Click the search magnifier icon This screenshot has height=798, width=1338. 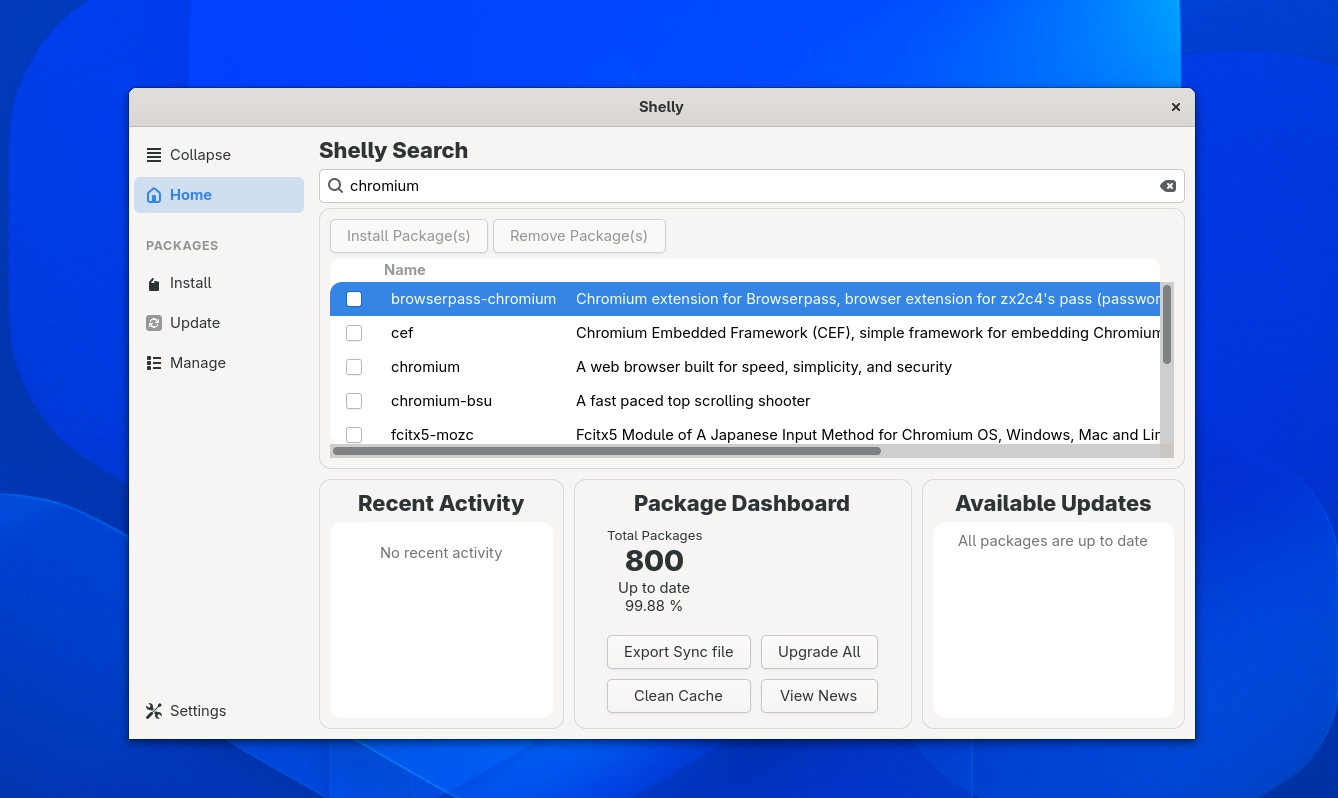click(x=336, y=186)
